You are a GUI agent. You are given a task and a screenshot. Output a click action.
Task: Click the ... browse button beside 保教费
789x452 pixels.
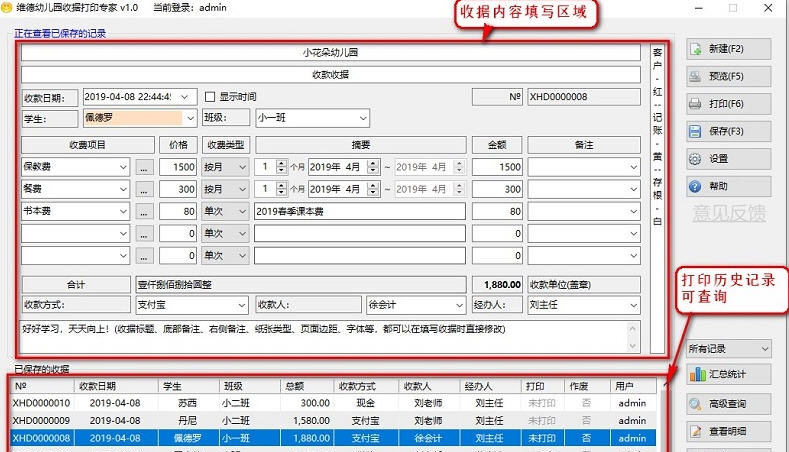click(x=144, y=167)
